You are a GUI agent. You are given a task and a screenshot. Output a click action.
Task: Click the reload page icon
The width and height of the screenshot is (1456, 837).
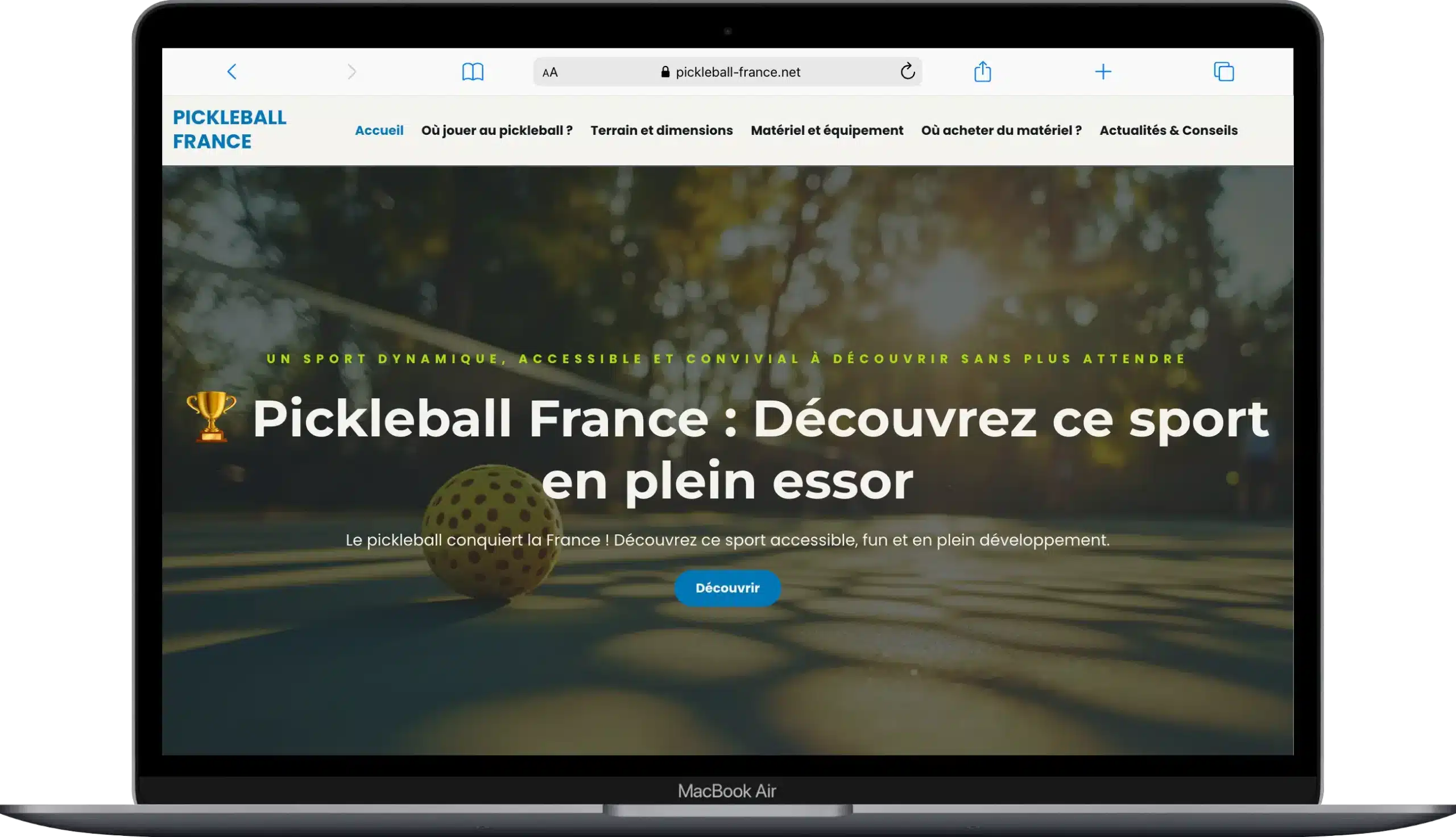click(x=907, y=71)
